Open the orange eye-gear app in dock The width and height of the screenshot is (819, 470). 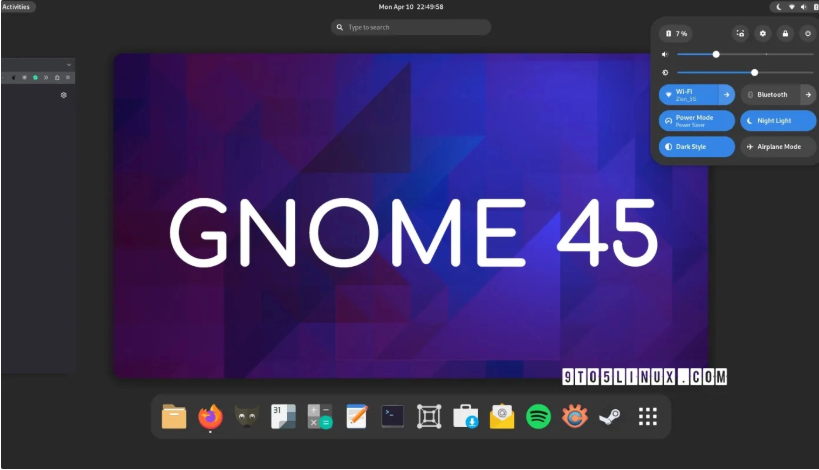575,417
